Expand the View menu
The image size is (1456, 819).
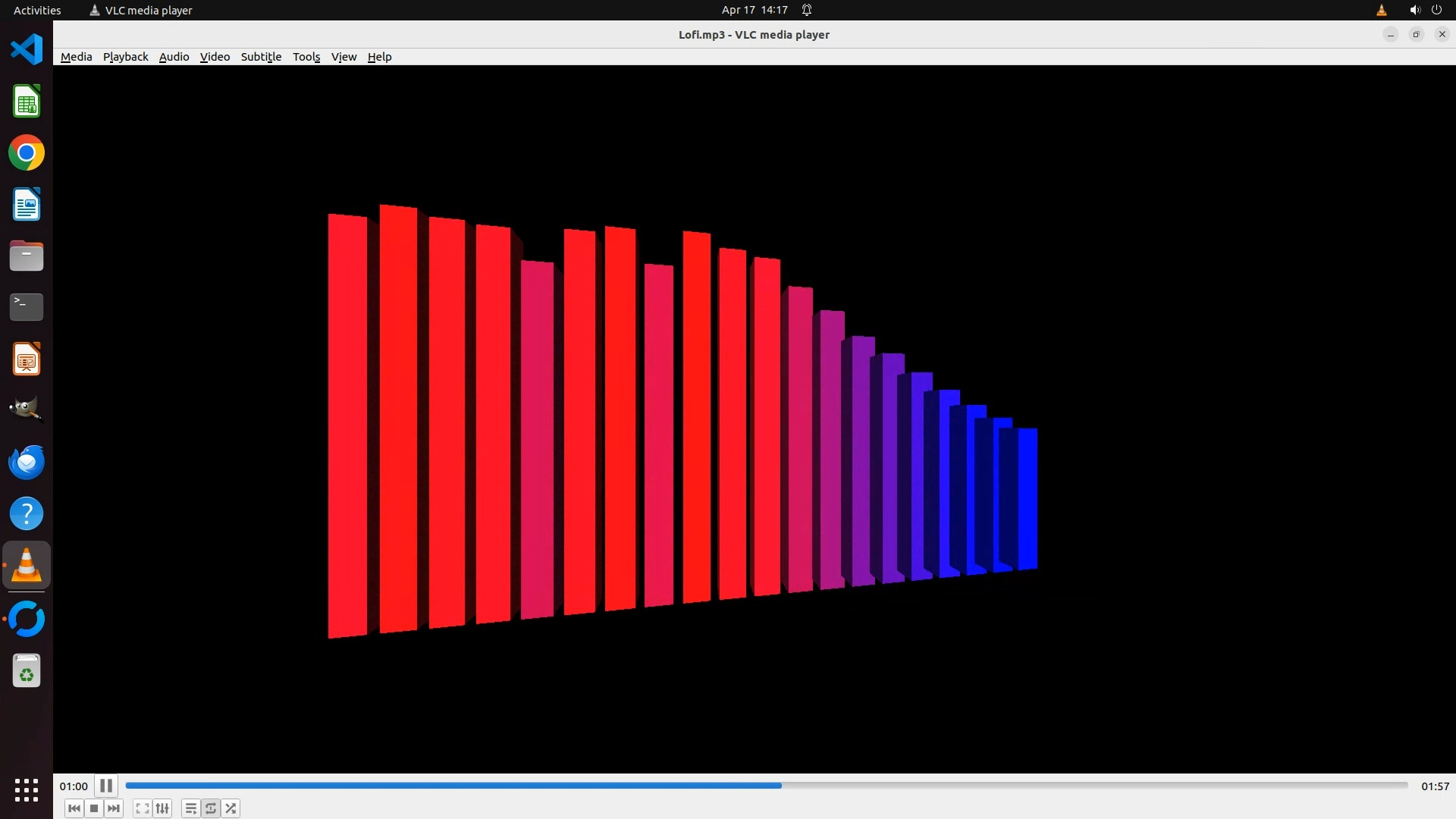(x=344, y=57)
